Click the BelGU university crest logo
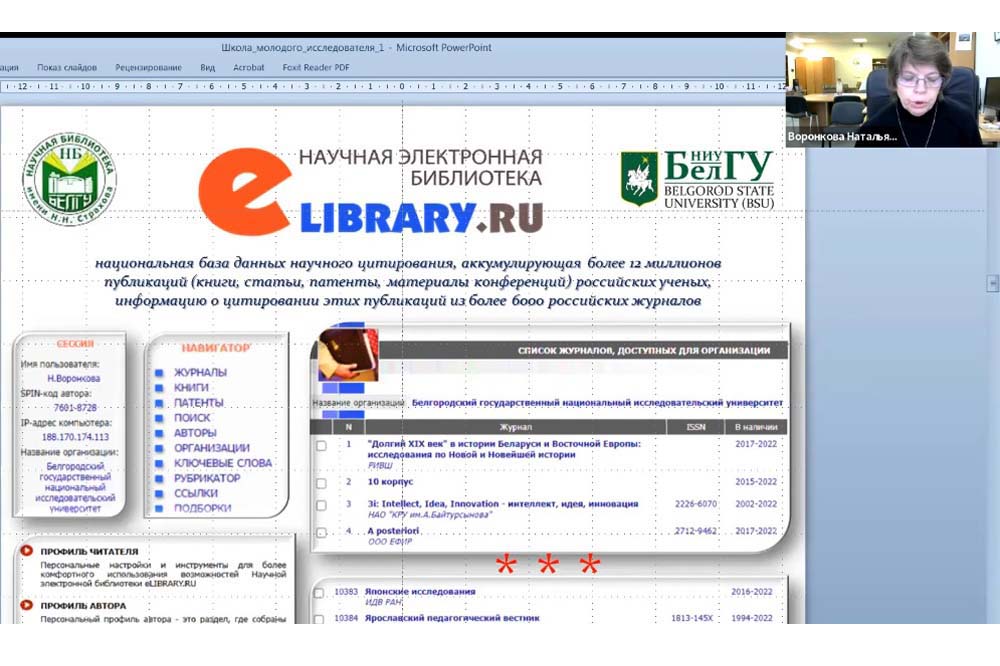The image size is (1000, 666). [638, 179]
